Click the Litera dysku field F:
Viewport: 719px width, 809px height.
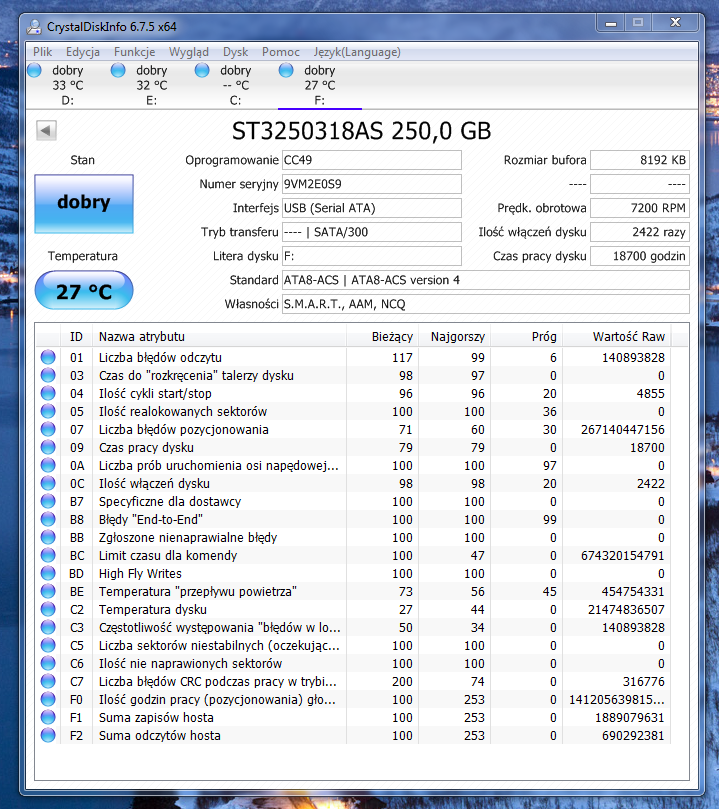(x=372, y=256)
